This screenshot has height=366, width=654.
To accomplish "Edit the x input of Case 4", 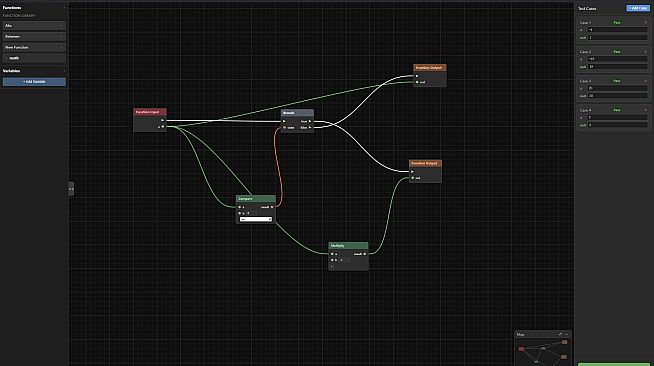I will [617, 118].
